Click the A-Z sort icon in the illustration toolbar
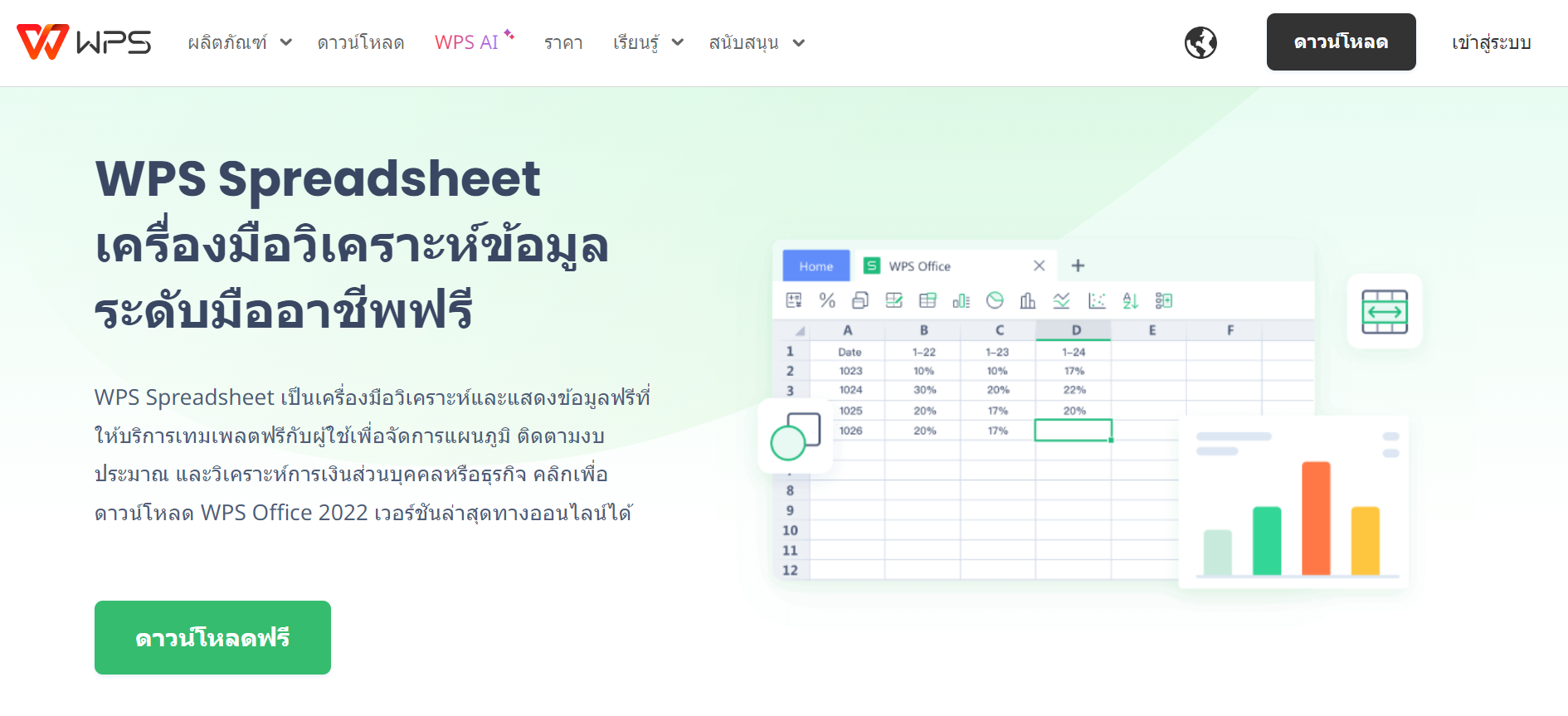This screenshot has width=1568, height=716. click(1130, 300)
